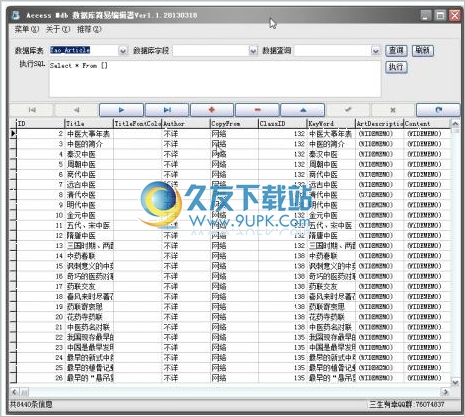
Task: Delete current record with minus button
Action: coord(257,110)
